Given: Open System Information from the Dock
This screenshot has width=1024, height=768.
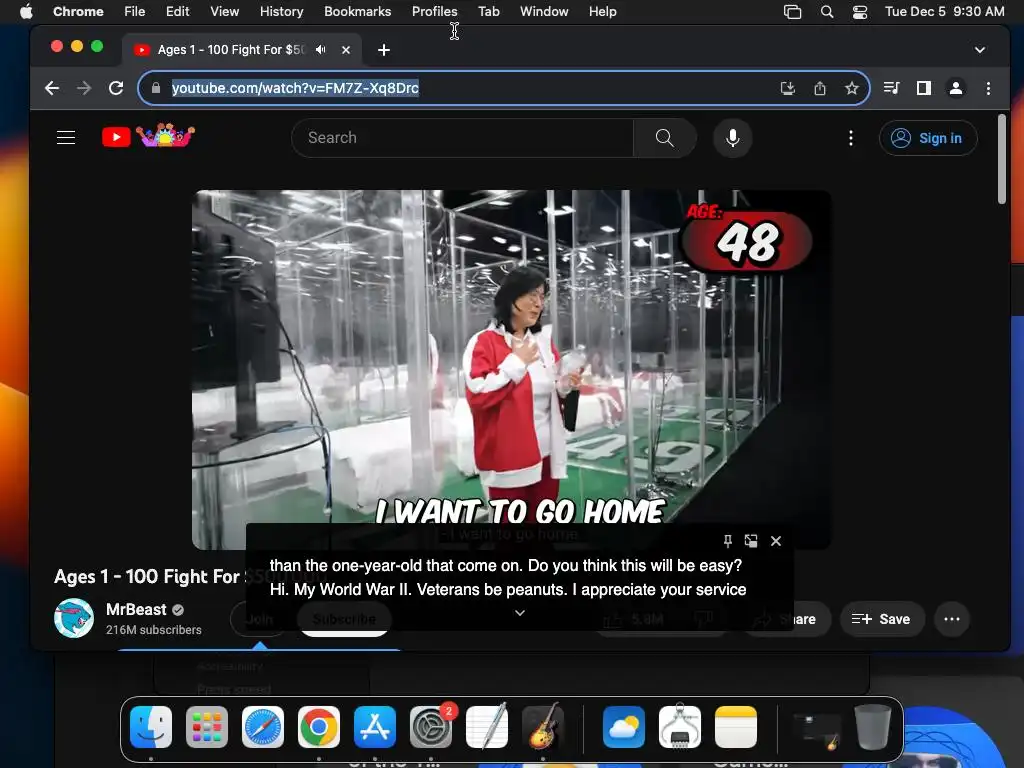Looking at the screenshot, I should click(x=680, y=727).
